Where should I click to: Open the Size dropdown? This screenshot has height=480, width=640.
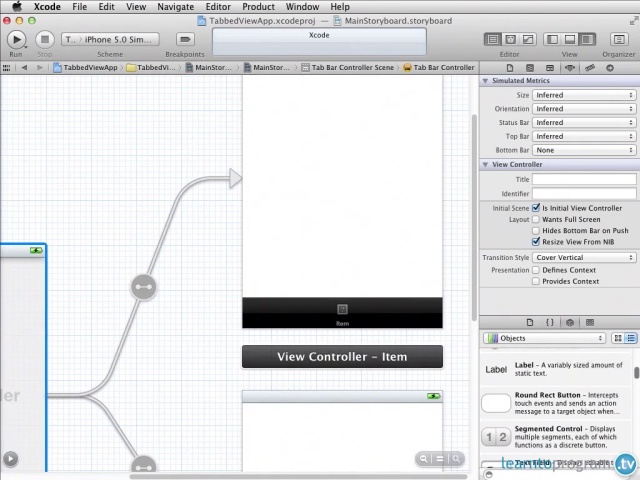584,95
